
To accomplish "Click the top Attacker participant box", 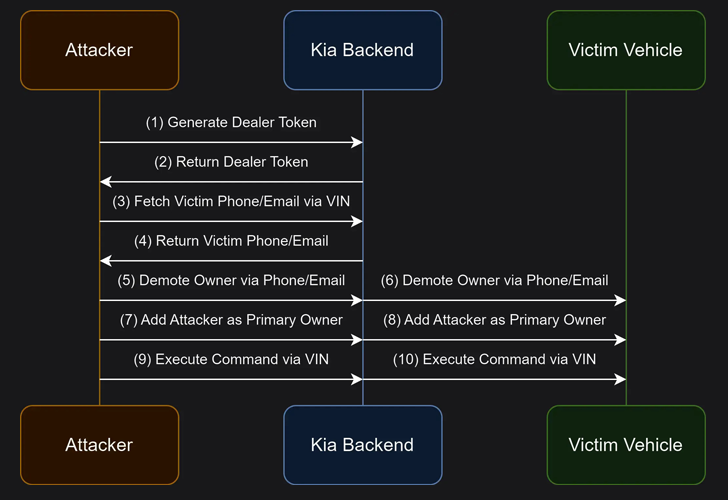I will point(99,50).
